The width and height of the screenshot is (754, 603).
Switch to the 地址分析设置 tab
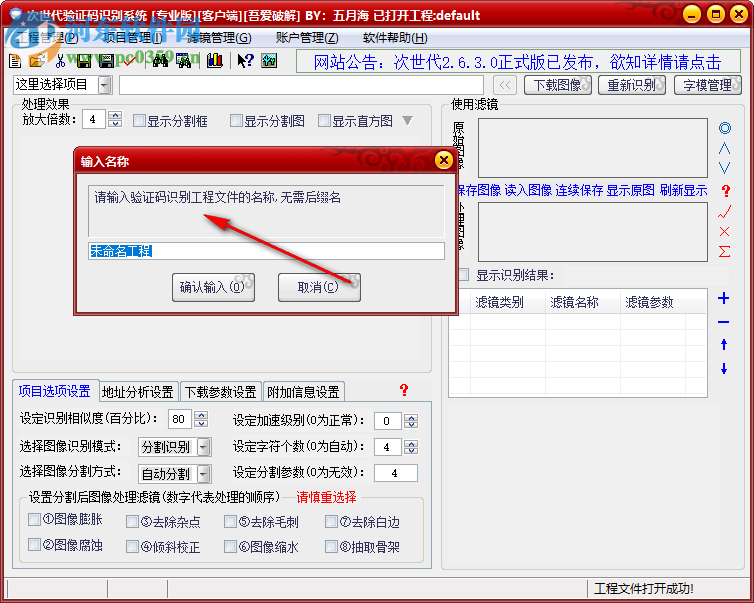(x=138, y=392)
